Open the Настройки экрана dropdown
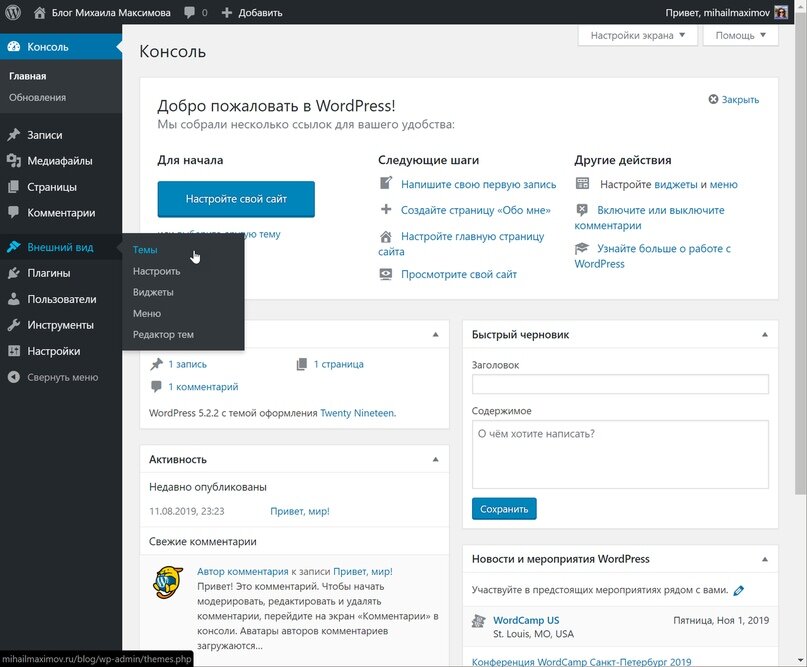 (638, 36)
